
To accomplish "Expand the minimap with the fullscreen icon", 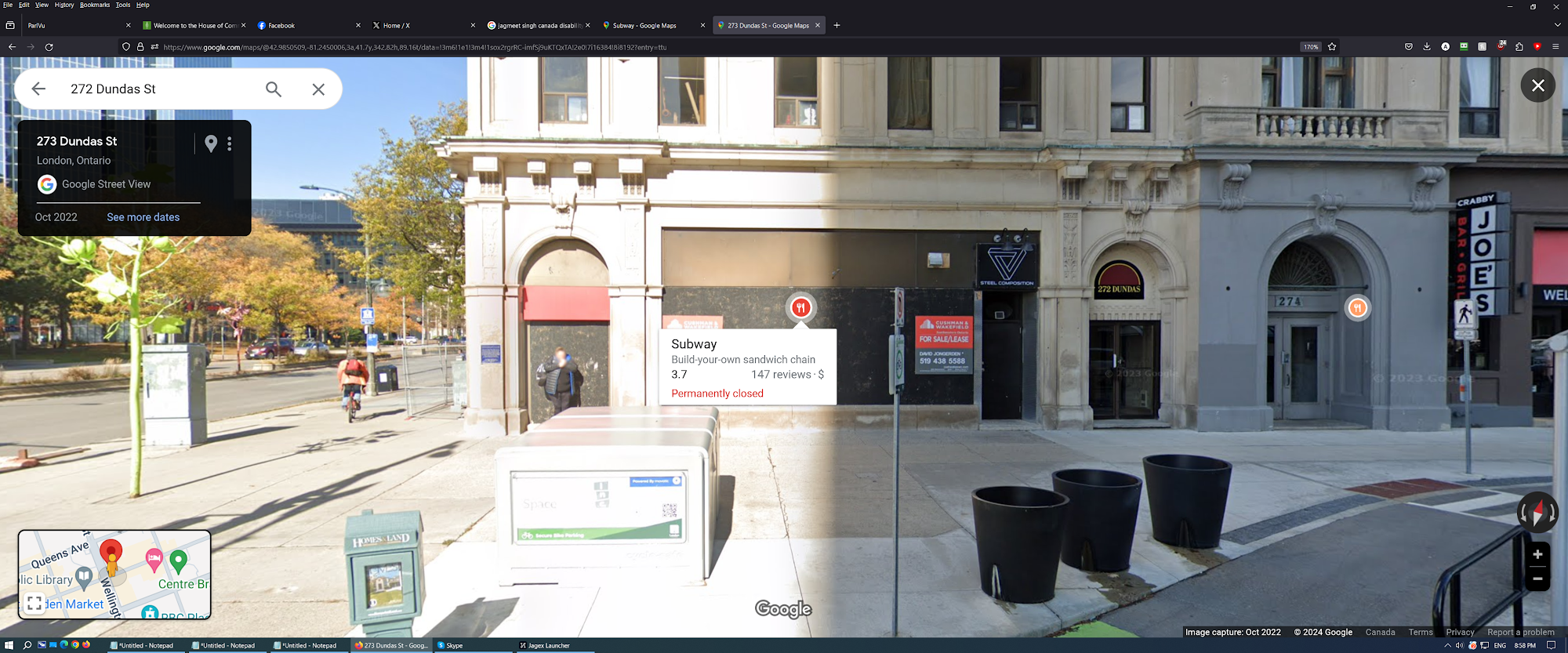I will pos(34,603).
